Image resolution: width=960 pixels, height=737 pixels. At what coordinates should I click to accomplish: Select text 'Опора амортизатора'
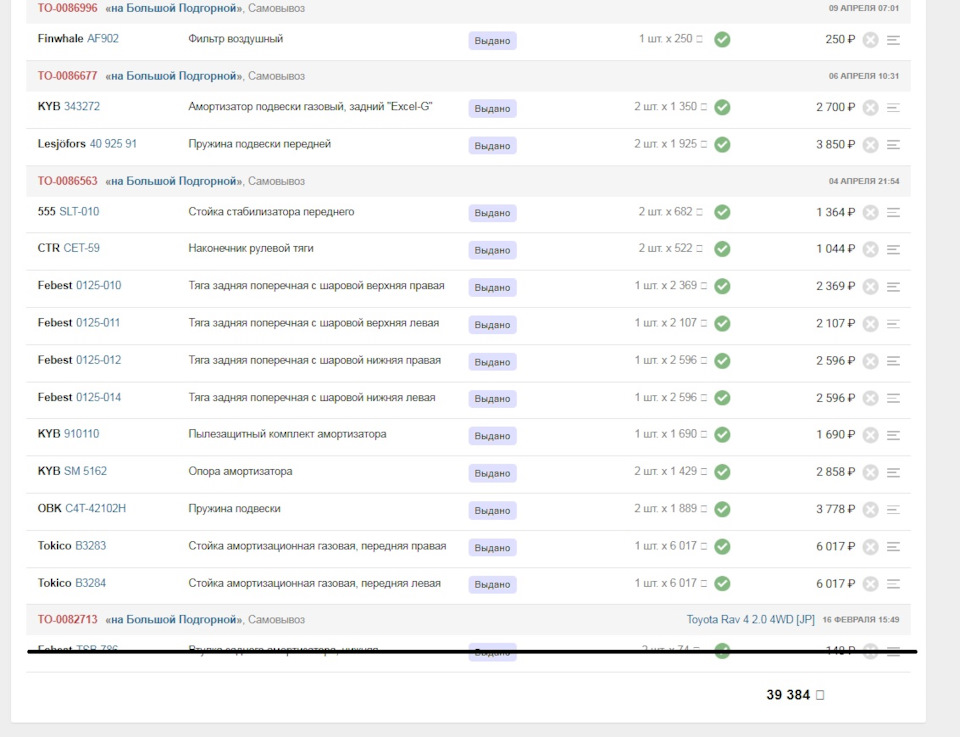click(x=240, y=471)
